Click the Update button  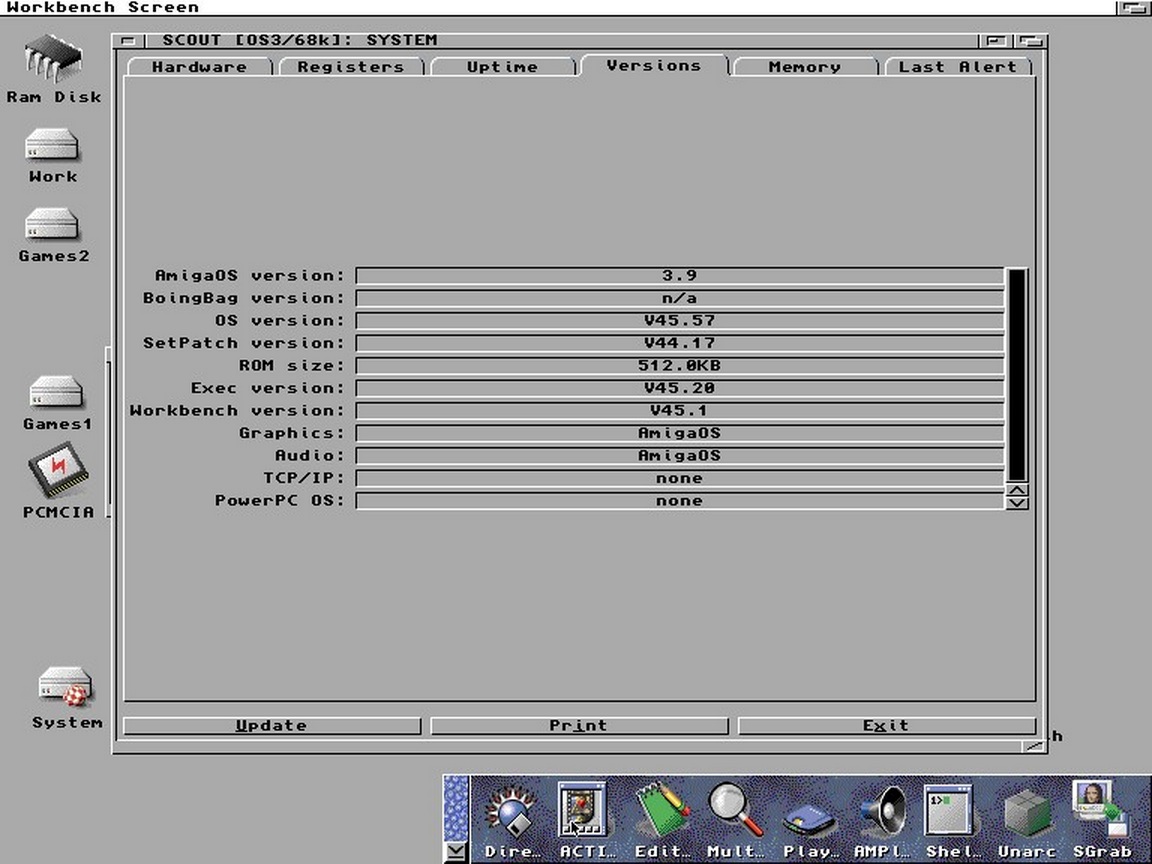coord(272,726)
